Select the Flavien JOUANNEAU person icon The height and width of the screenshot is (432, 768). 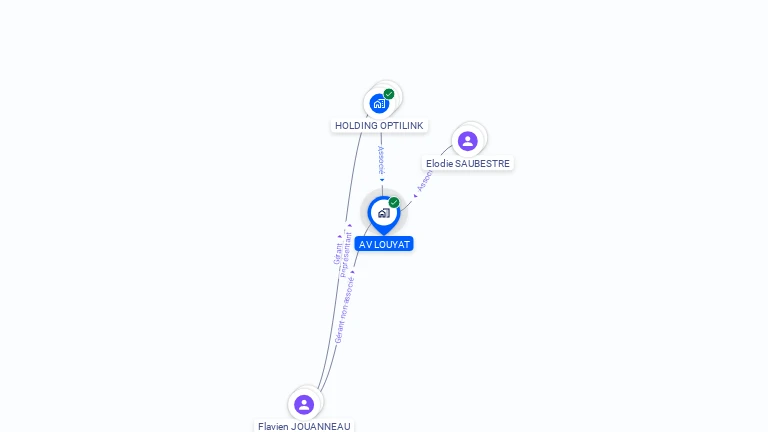point(304,405)
